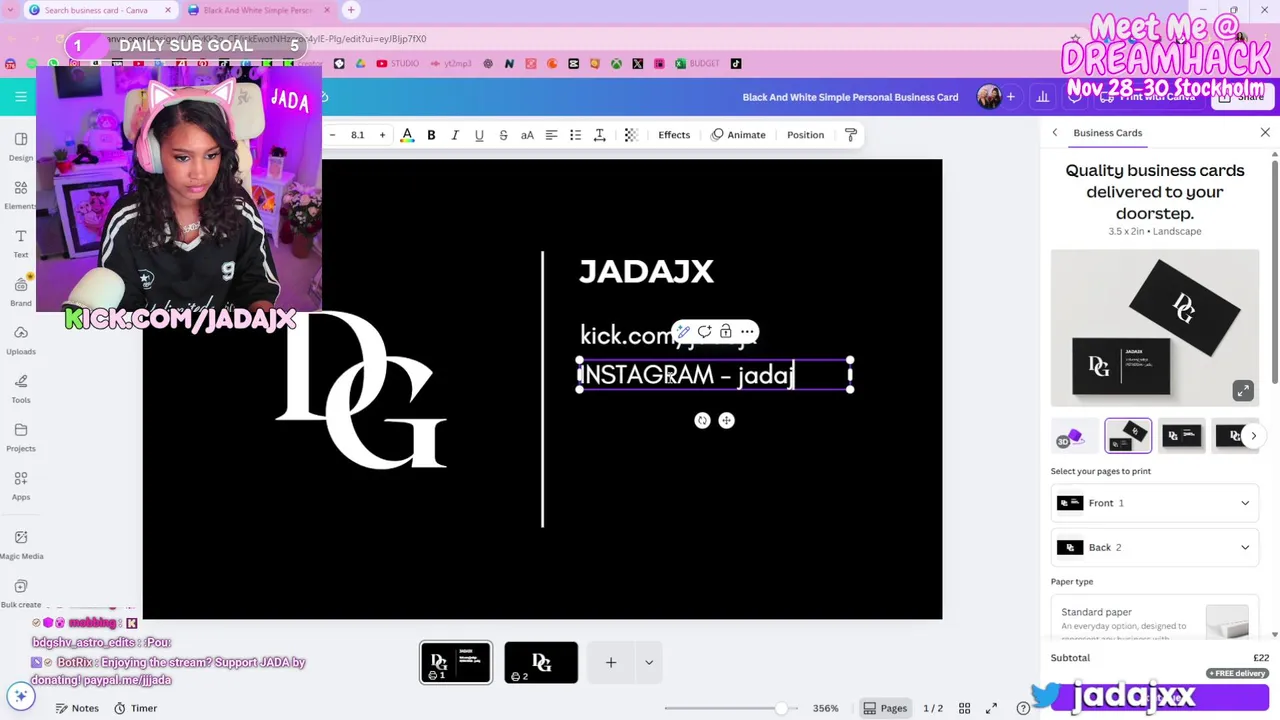Open the Canva assistant sparkle button
The width and height of the screenshot is (1280, 720).
(20, 696)
